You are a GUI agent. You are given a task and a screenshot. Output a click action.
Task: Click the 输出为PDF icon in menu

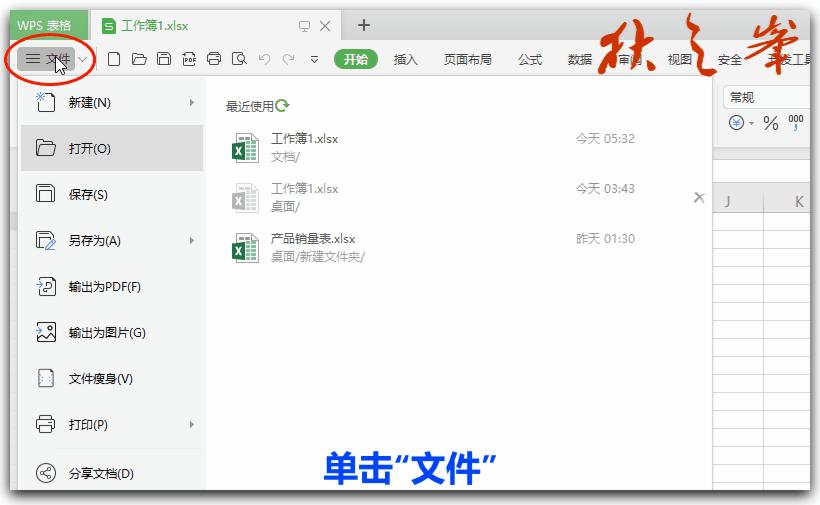click(46, 286)
